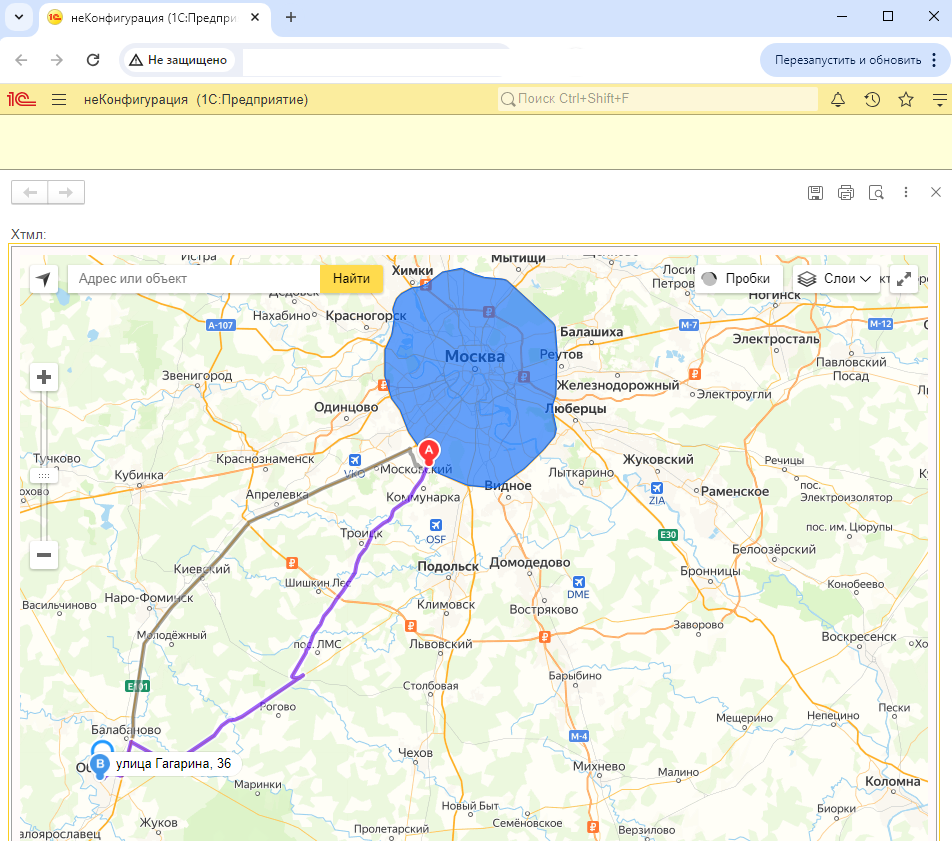
Task: Close the неКонфигурация browser tab
Action: [x=255, y=17]
